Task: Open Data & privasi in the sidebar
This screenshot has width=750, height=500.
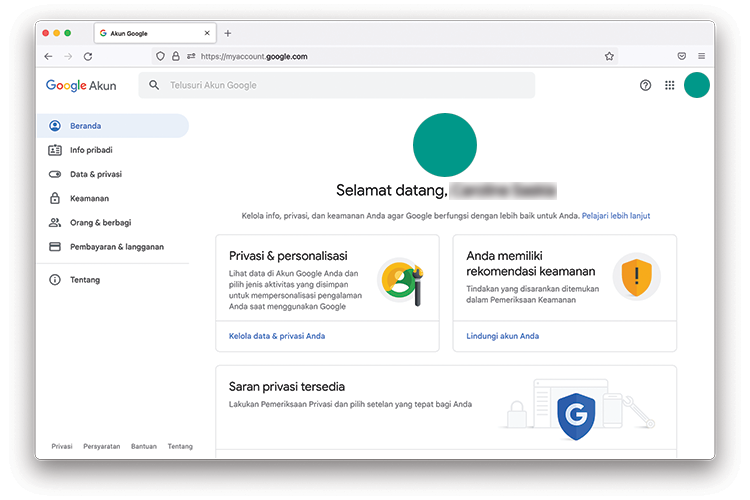Action: 113,174
